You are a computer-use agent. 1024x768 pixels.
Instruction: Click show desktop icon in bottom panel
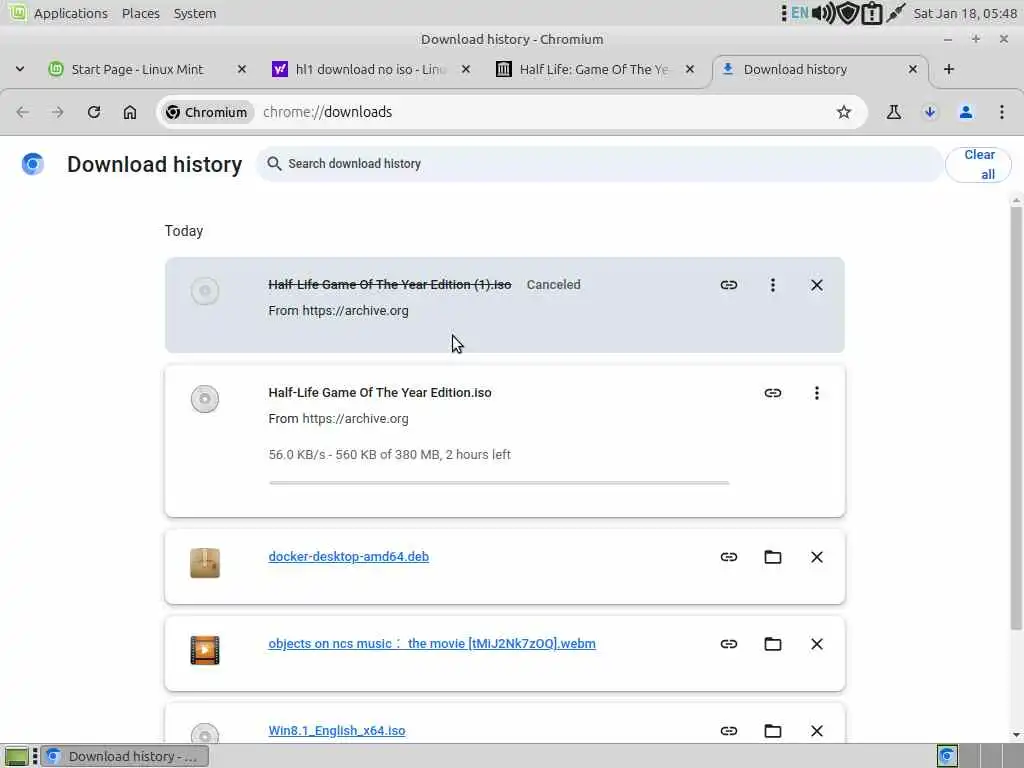(16, 756)
